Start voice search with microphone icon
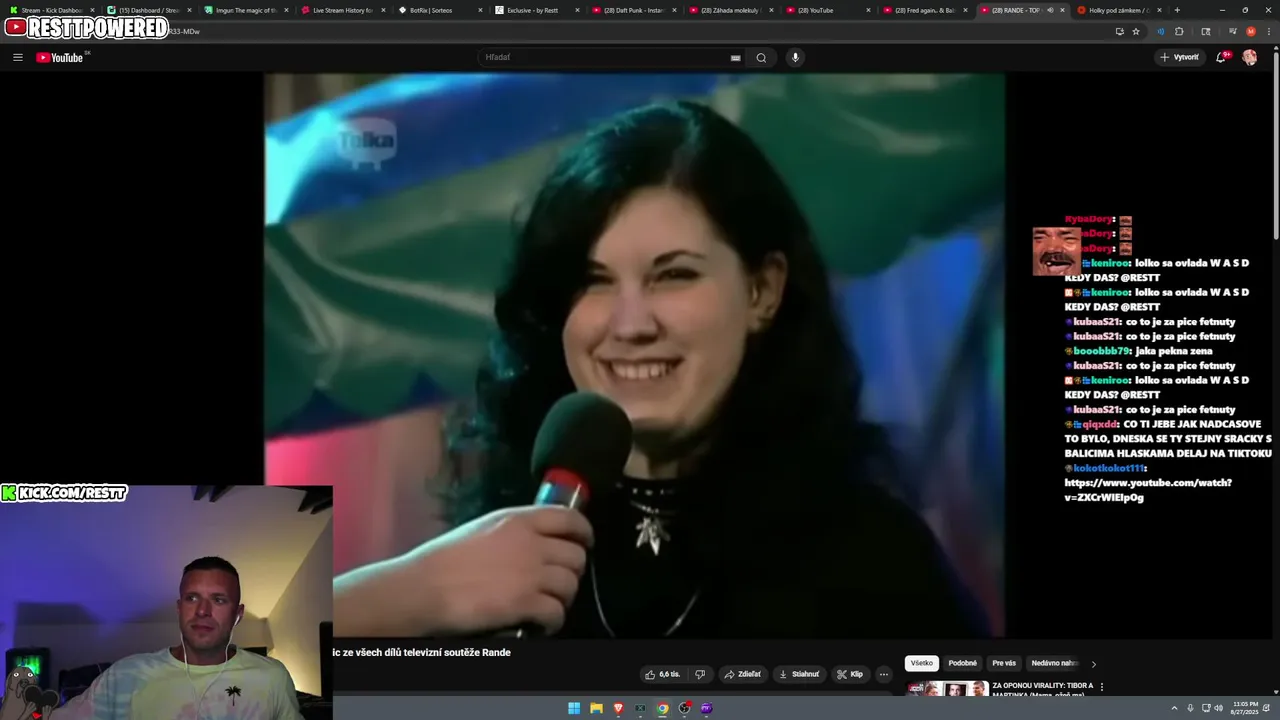The width and height of the screenshot is (1280, 720). [x=796, y=58]
